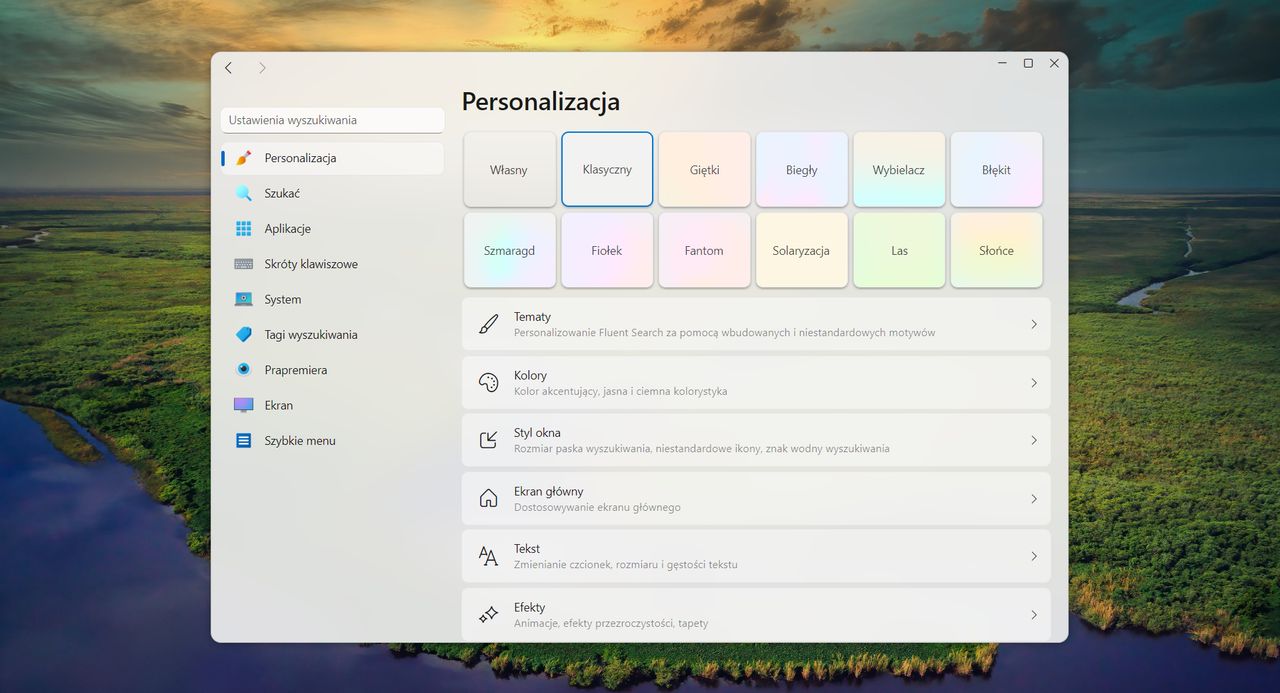
Task: Click the Ekran główny home icon
Action: 488,498
